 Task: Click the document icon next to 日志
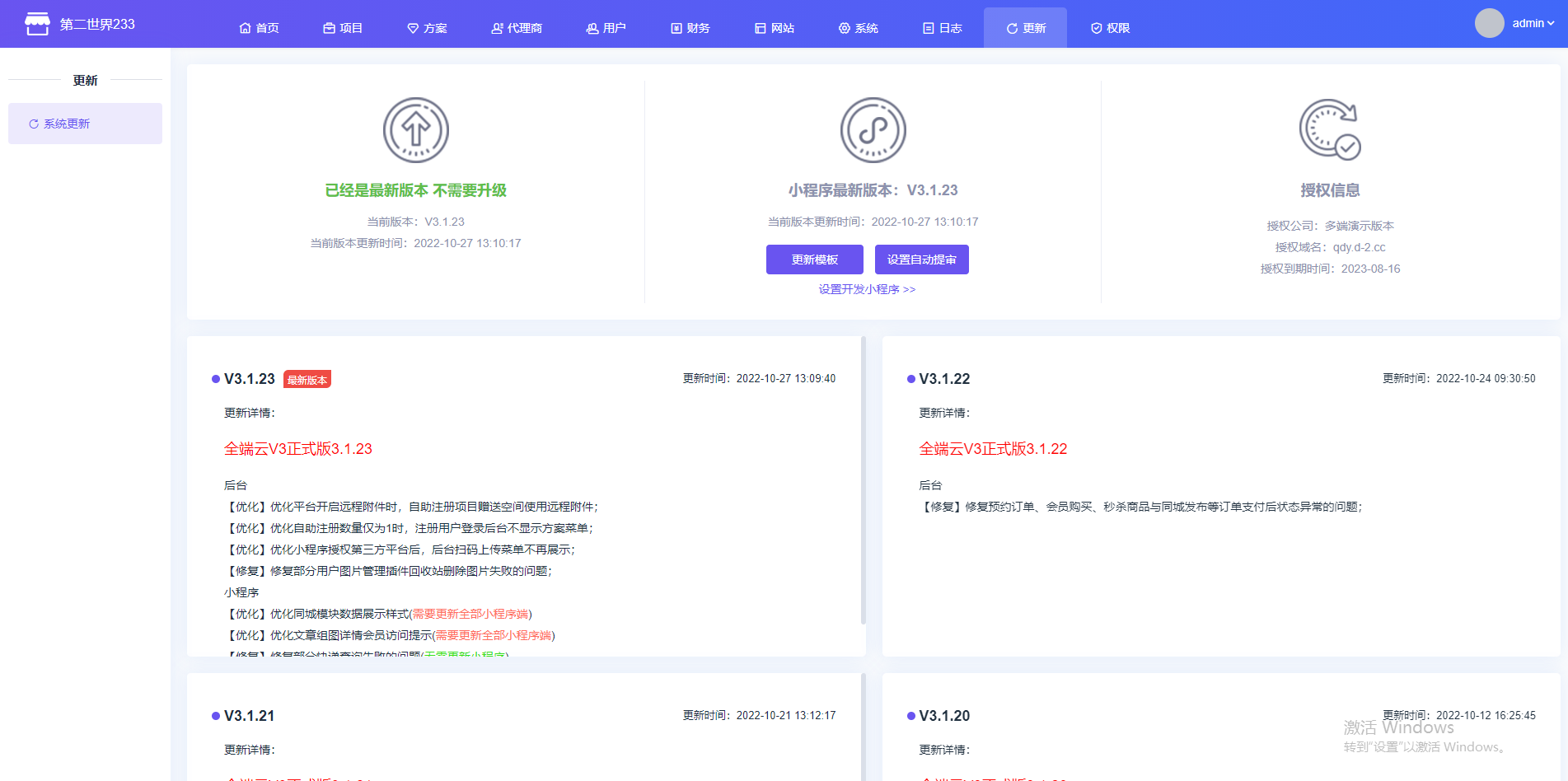click(x=929, y=28)
